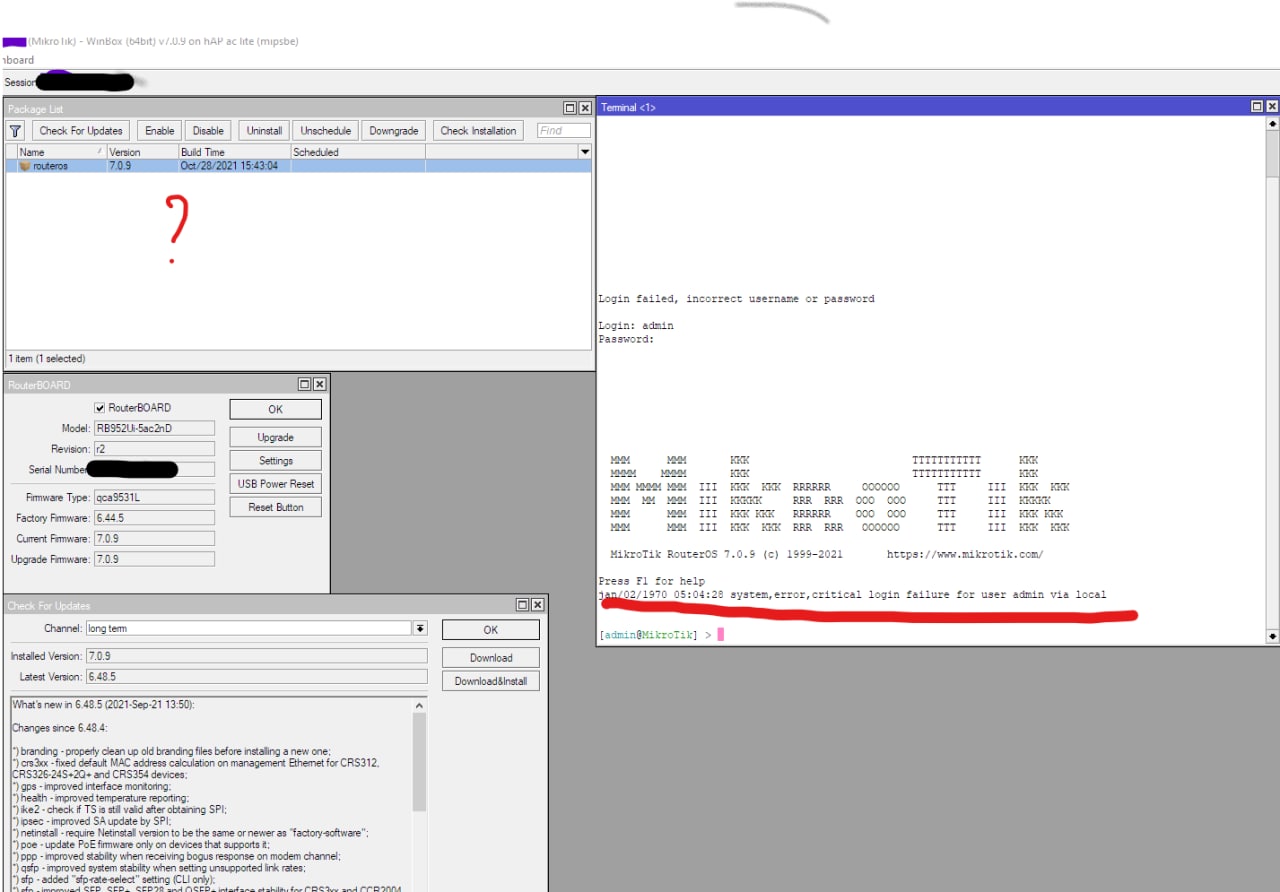Viewport: 1280px width, 892px height.
Task: Close the RouterBOARD window
Action: click(x=320, y=384)
